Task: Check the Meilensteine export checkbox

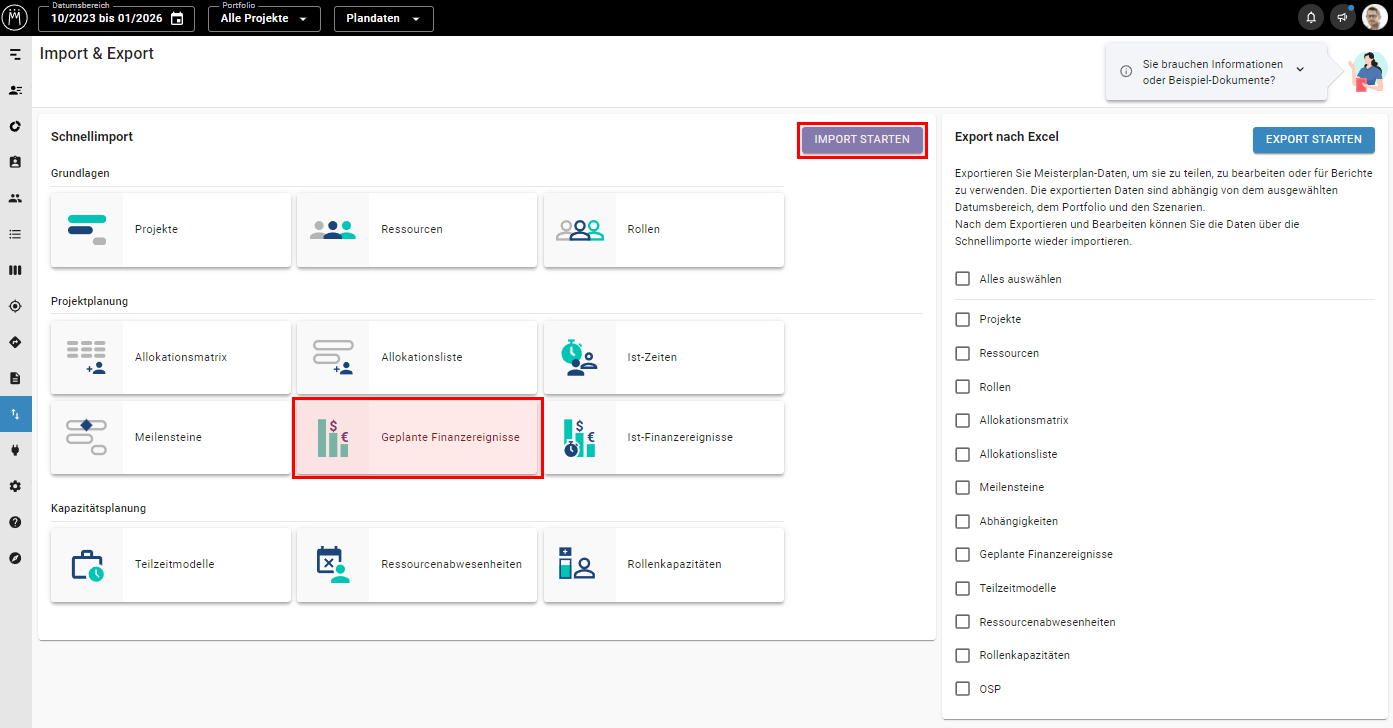Action: (x=963, y=487)
